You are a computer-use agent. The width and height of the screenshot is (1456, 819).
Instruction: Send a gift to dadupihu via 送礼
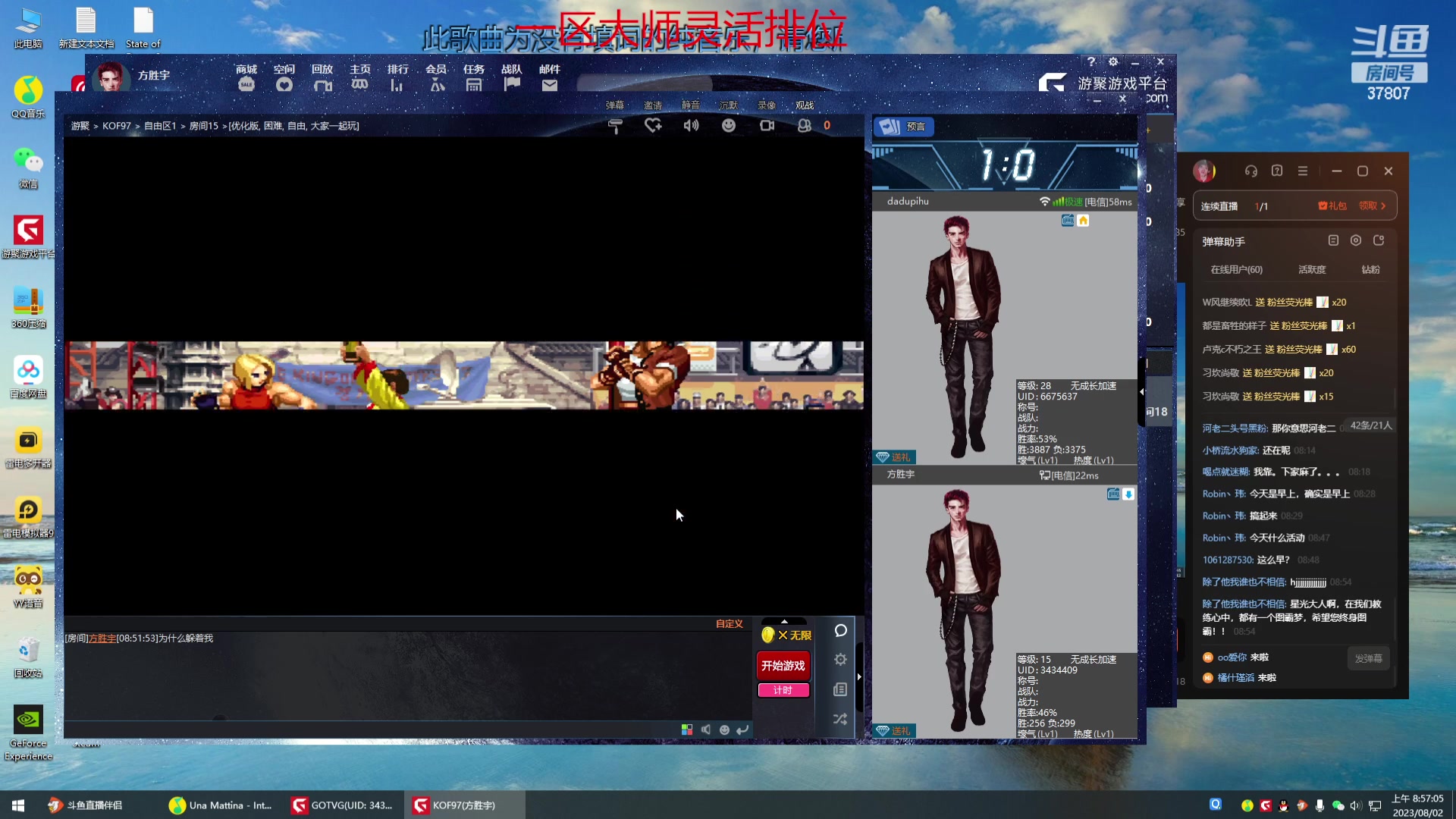[x=895, y=457]
